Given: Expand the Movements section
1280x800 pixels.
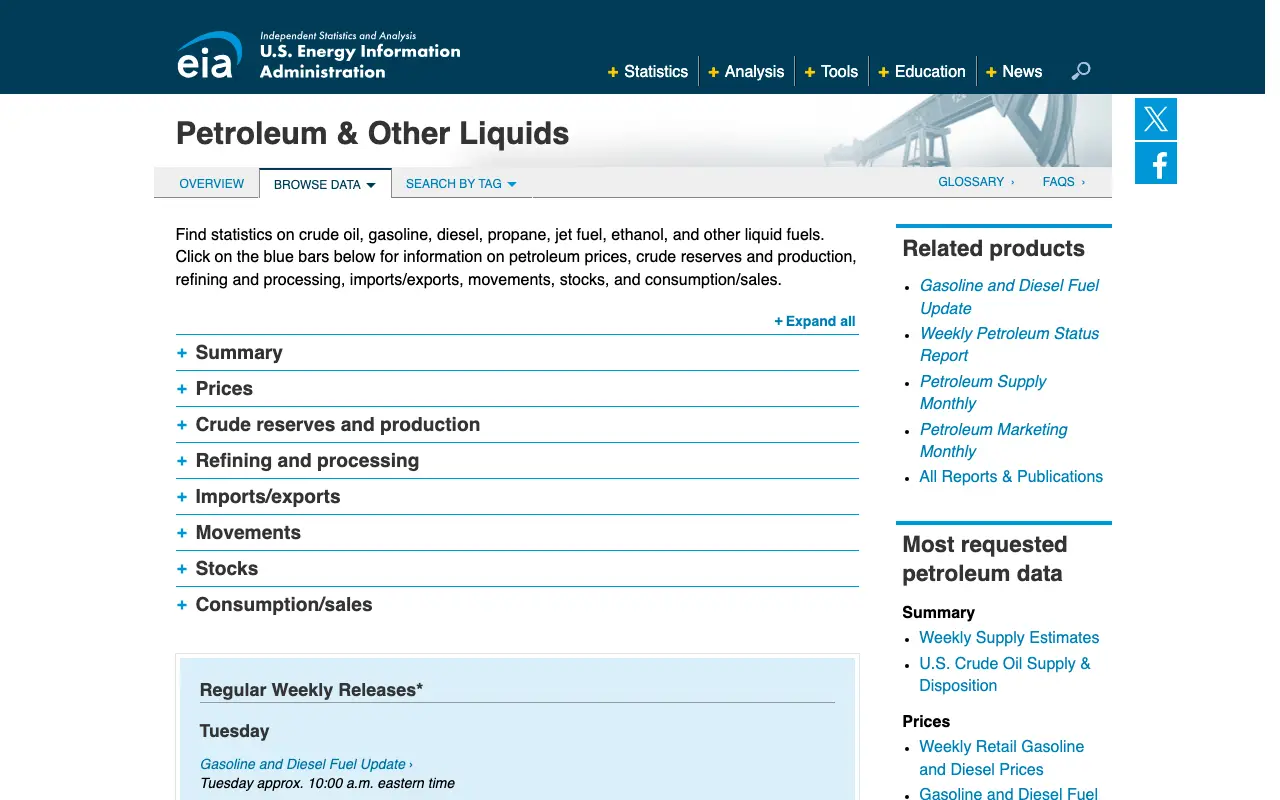Looking at the screenshot, I should coord(517,533).
